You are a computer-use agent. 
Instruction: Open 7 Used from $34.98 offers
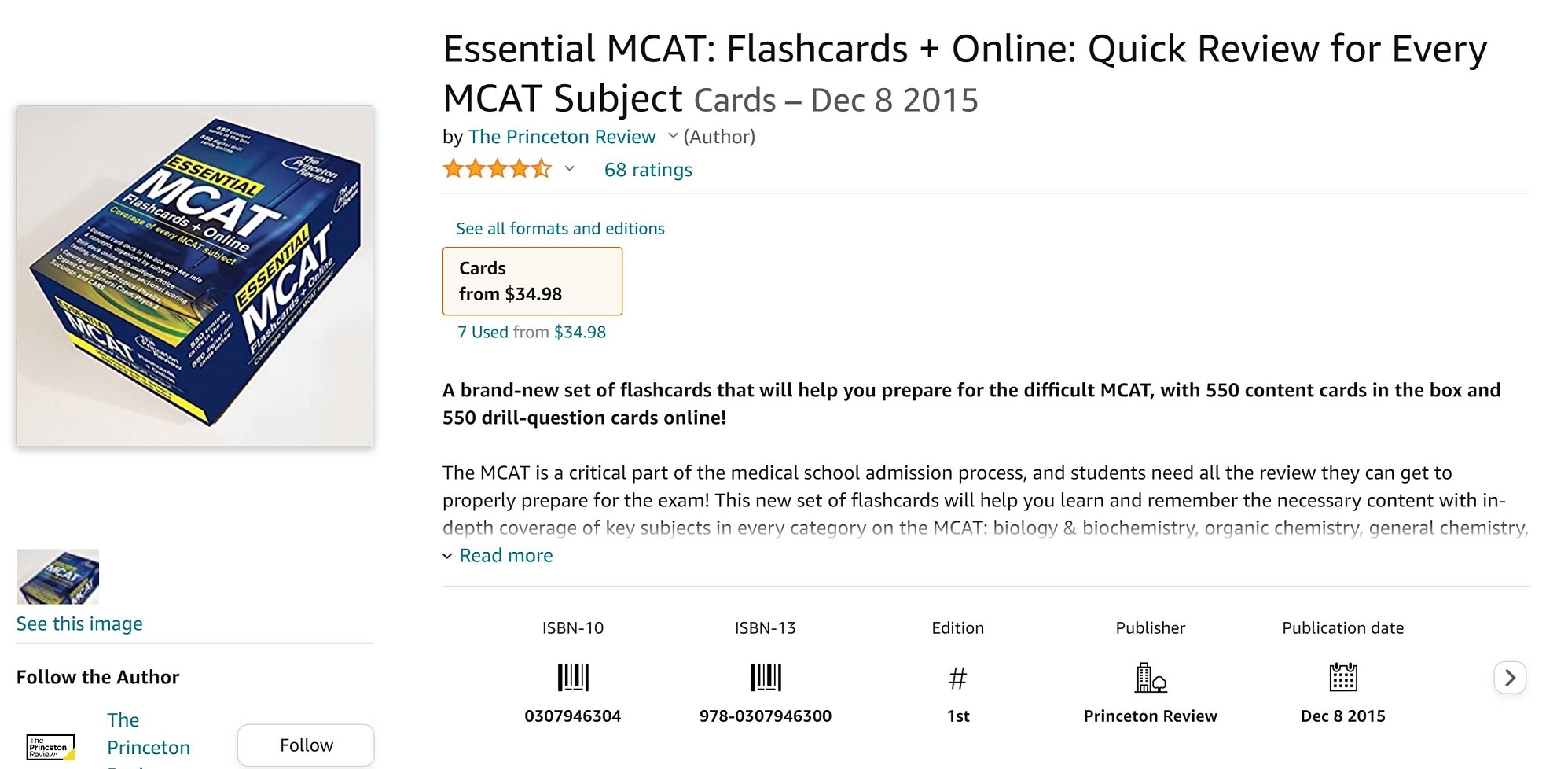point(531,332)
